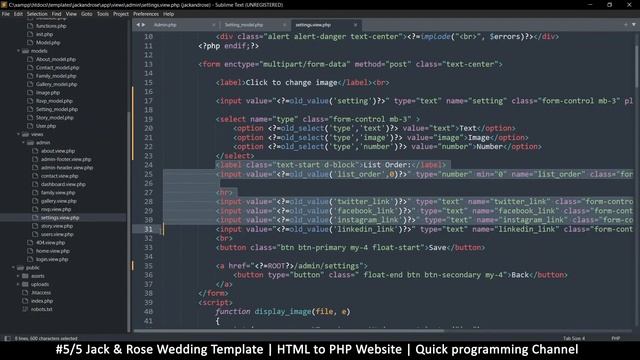
Task: Open rsvp.view.php file
Action: pos(56,209)
